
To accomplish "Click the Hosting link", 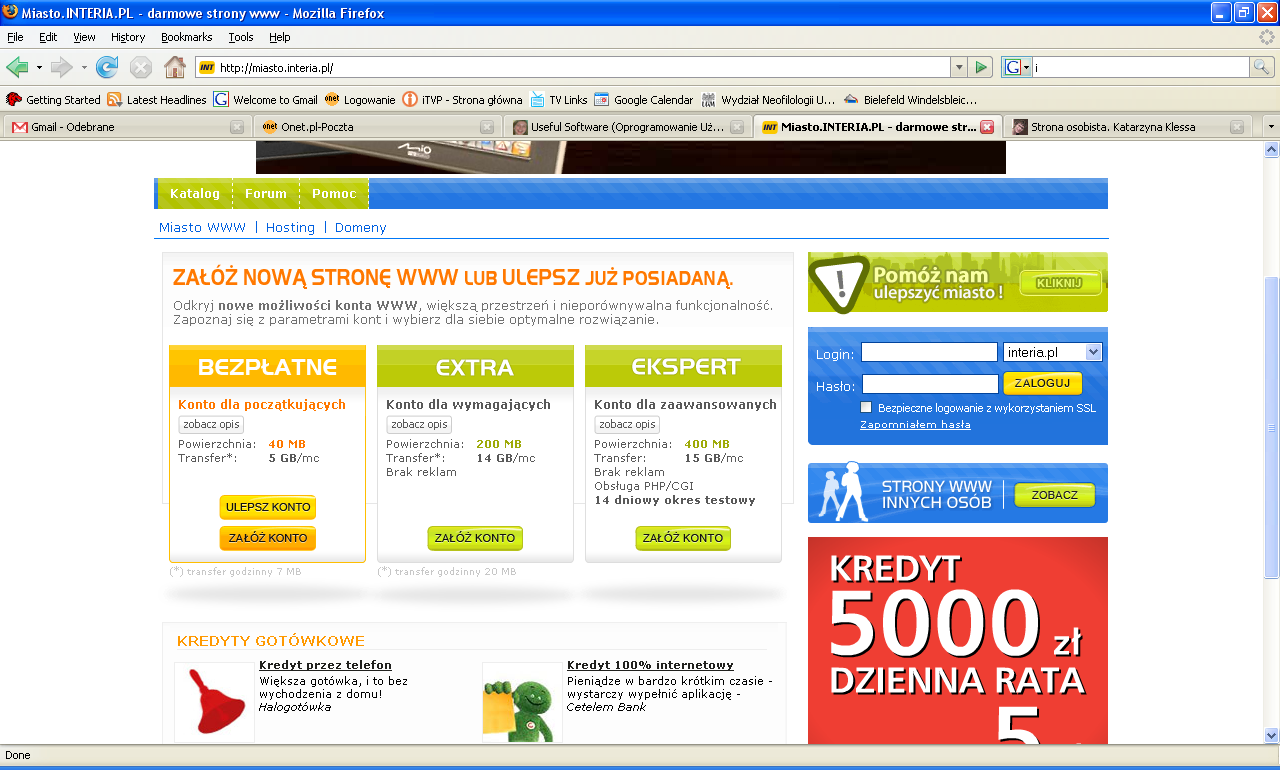I will (x=290, y=228).
